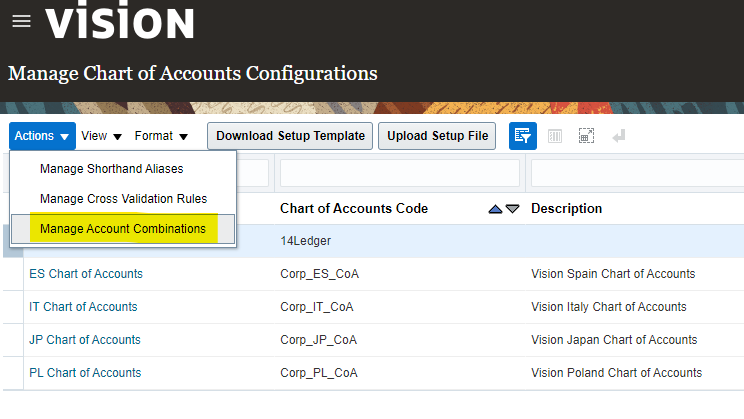Image resolution: width=744 pixels, height=419 pixels.
Task: Select Manage Account Combinations option
Action: (123, 229)
